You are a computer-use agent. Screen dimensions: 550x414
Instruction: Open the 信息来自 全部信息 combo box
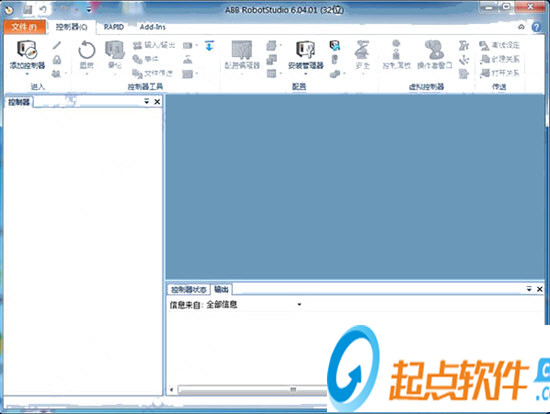254,304
